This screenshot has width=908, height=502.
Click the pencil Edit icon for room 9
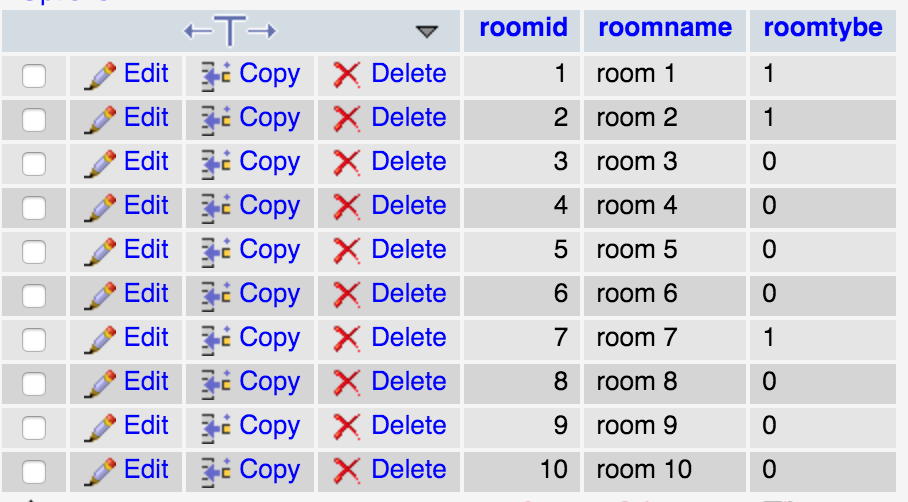pyautogui.click(x=100, y=428)
